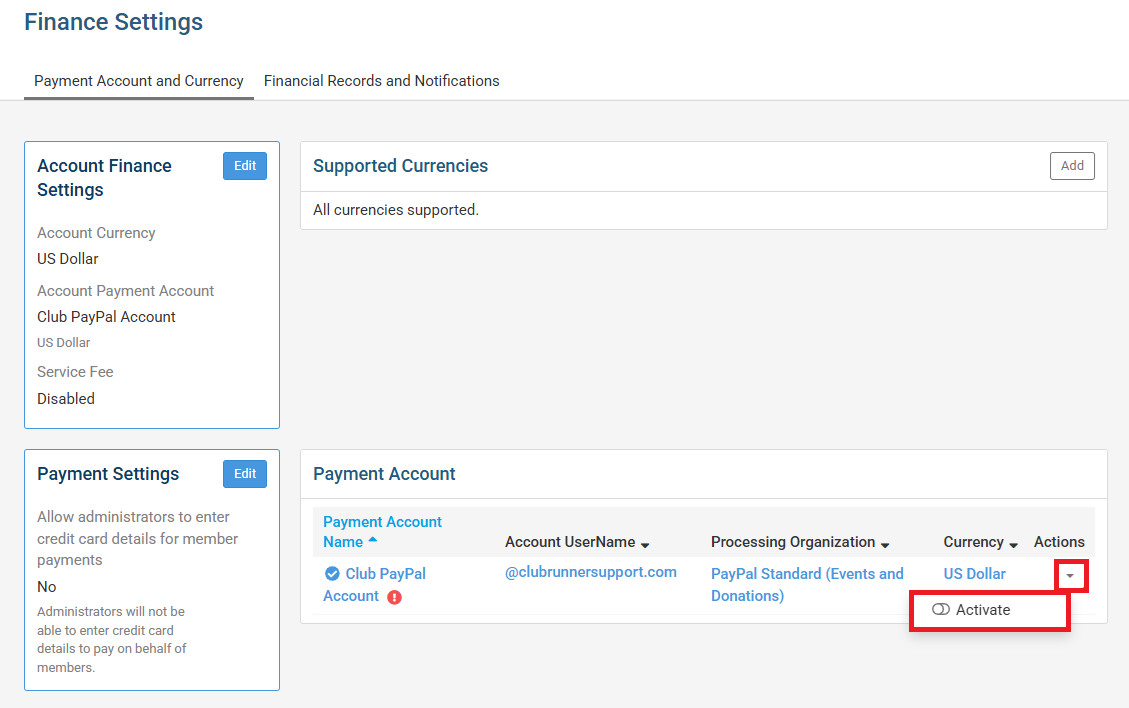Image resolution: width=1129 pixels, height=708 pixels.
Task: Click the sort arrow beside Processing Organization
Action: (884, 542)
